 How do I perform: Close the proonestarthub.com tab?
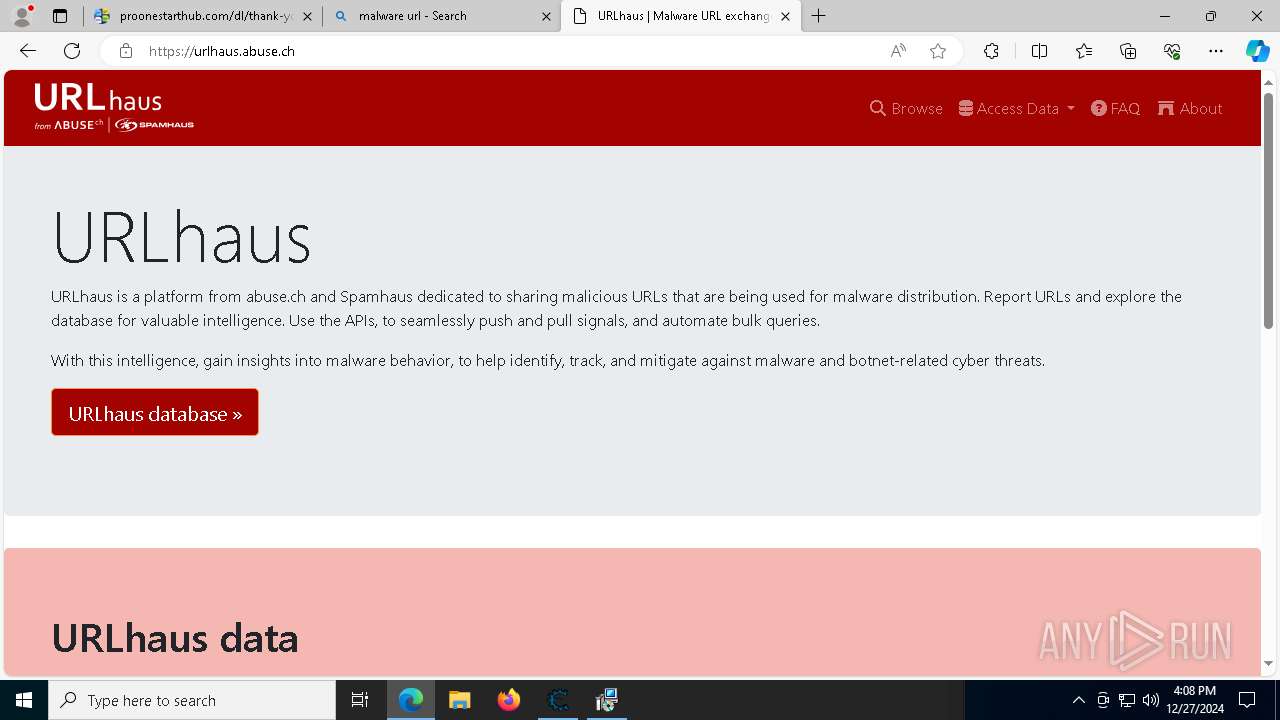coord(307,16)
